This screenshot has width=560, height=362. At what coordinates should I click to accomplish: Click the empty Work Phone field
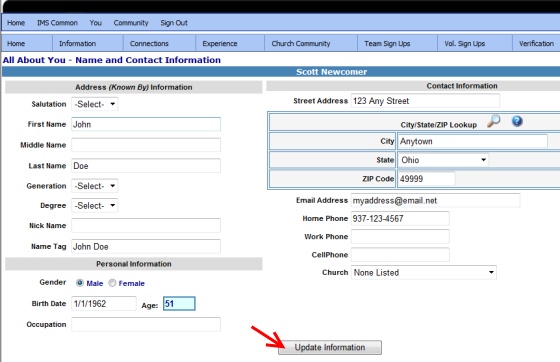coord(400,236)
